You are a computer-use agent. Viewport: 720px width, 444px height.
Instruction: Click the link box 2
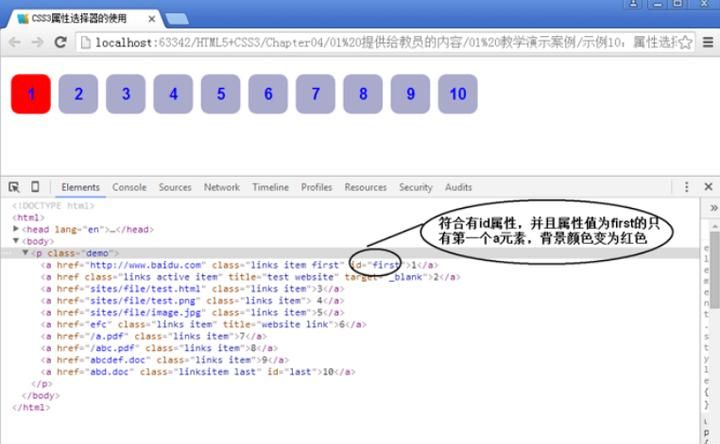(x=78, y=94)
